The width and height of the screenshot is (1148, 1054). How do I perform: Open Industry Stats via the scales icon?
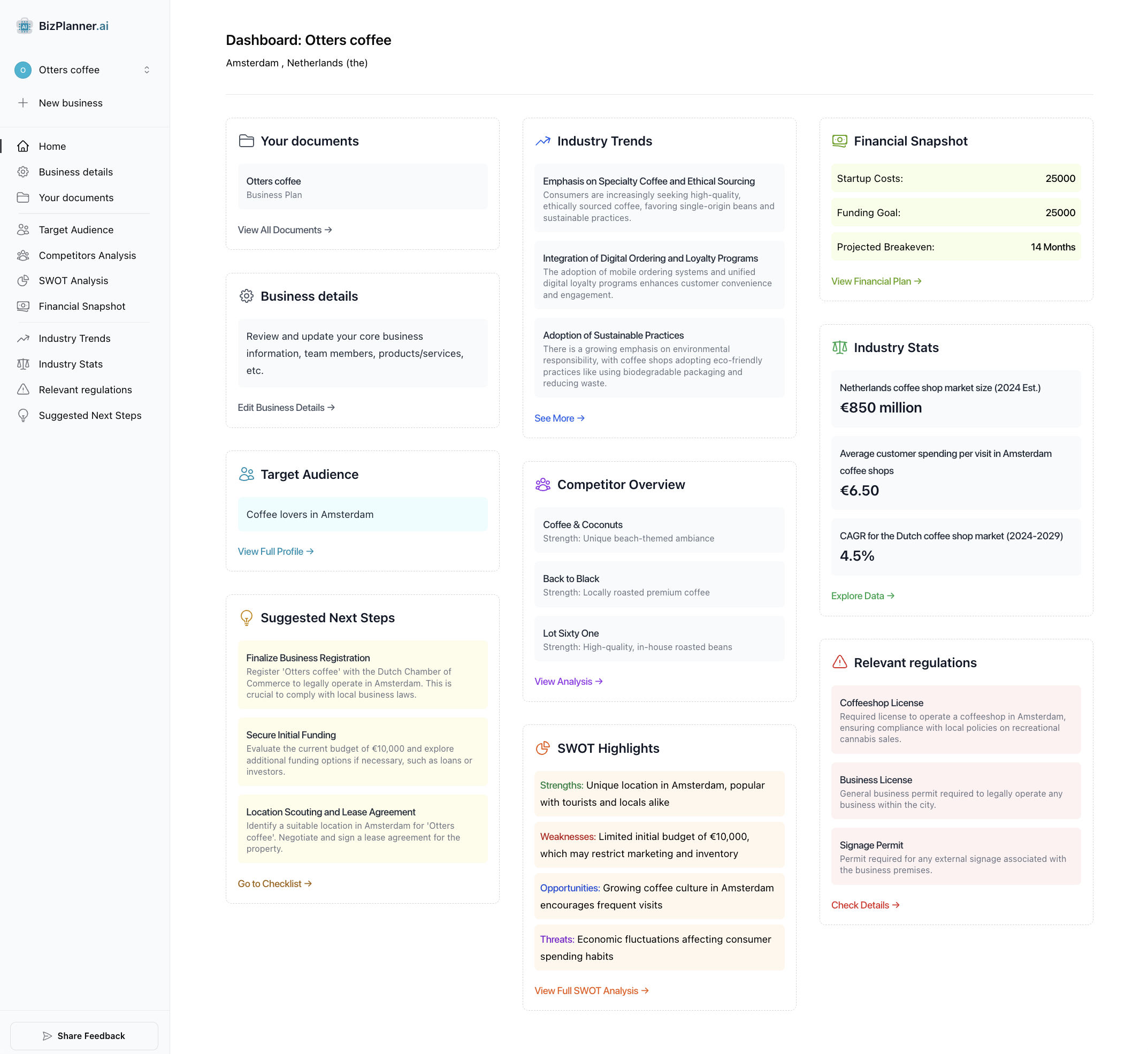click(x=24, y=364)
